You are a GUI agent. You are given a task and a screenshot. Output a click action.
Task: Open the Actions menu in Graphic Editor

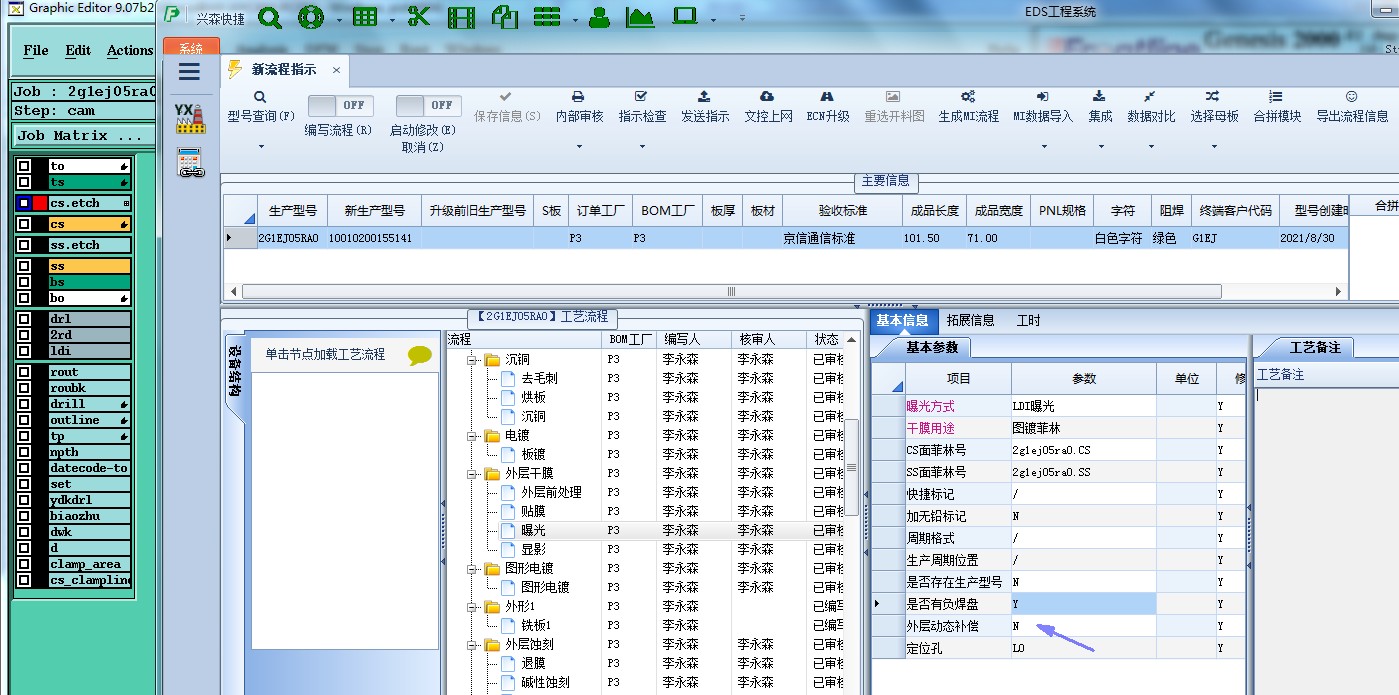pyautogui.click(x=130, y=50)
